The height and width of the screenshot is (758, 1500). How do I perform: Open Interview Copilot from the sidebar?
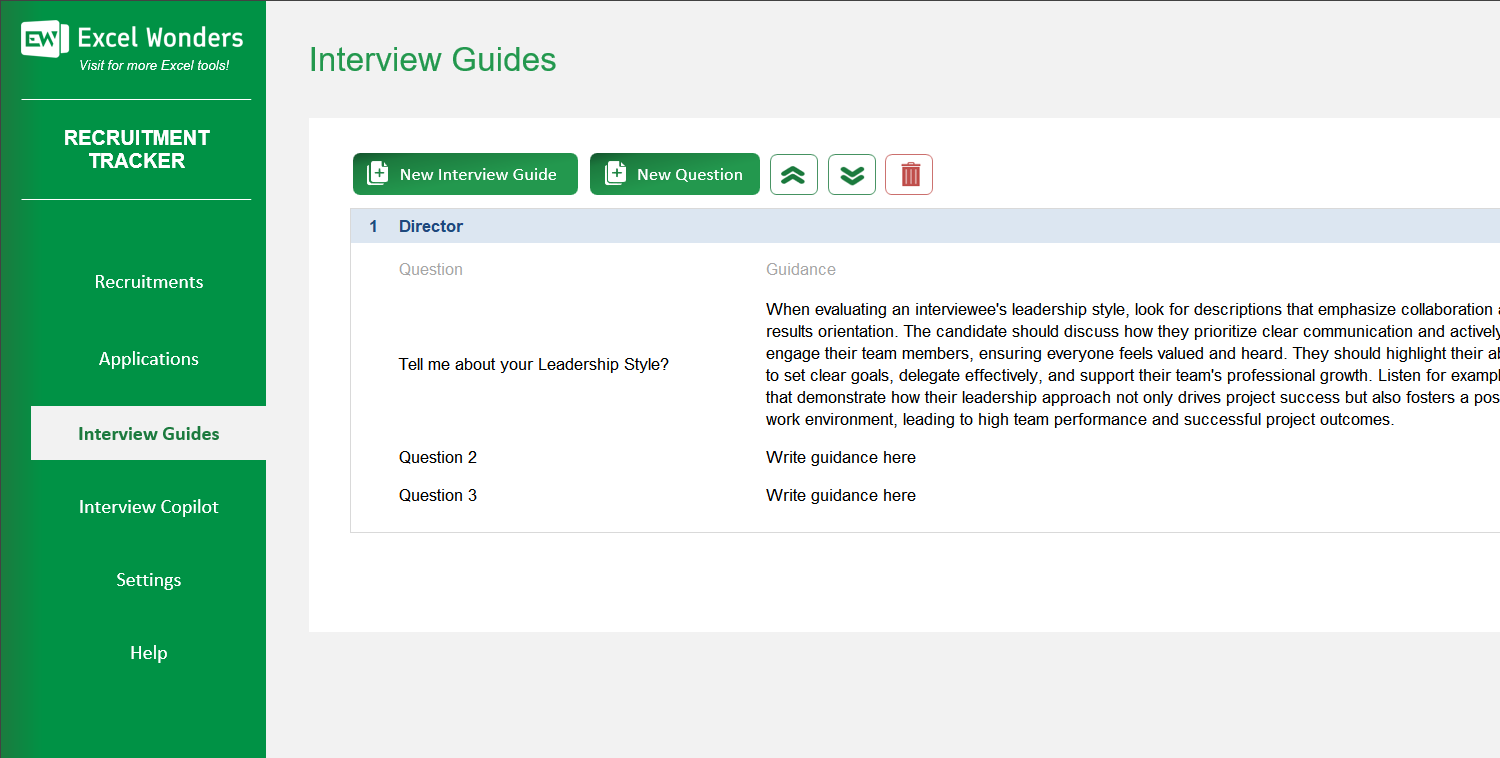(148, 507)
